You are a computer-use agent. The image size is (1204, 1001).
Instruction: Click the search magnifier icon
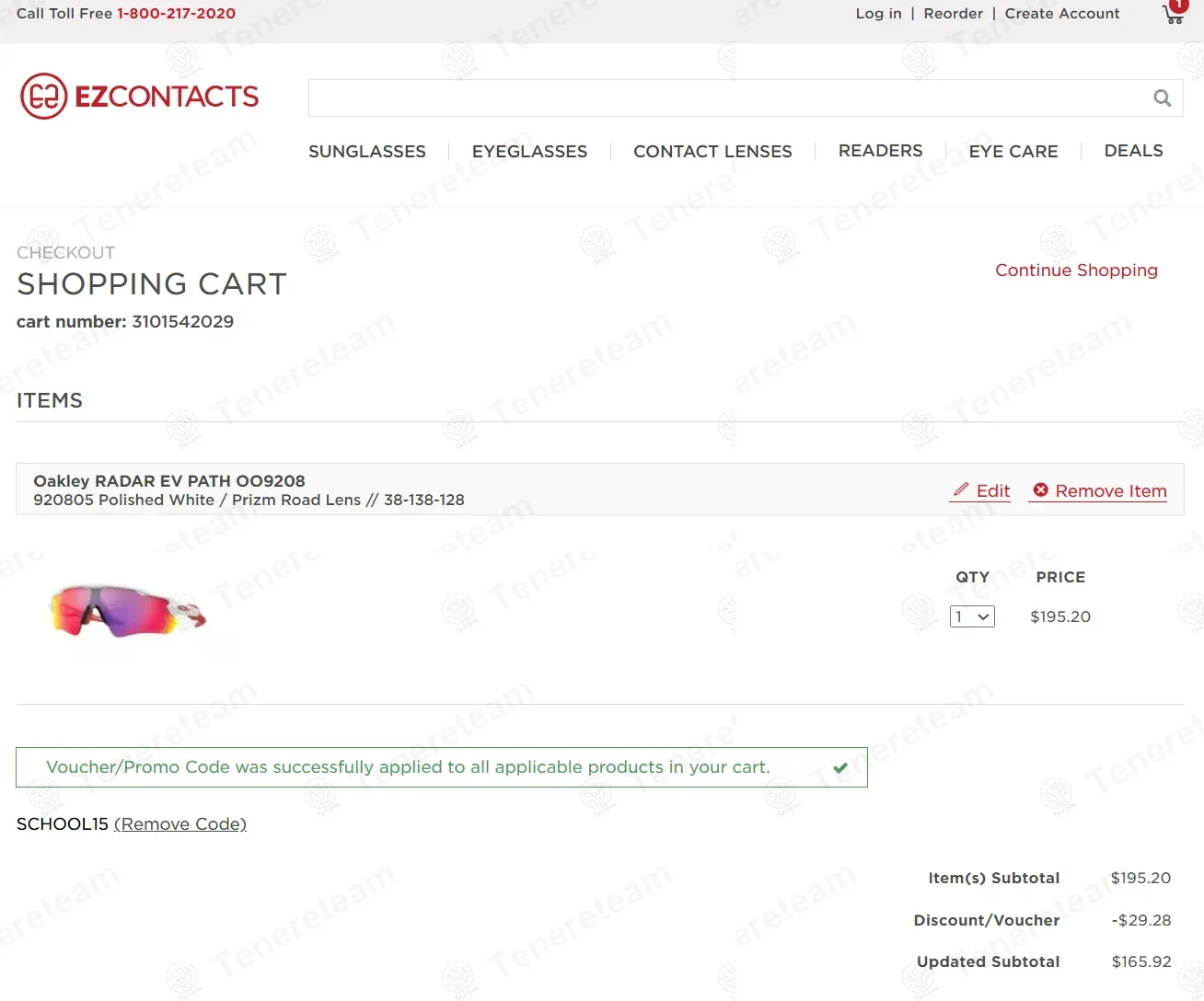tap(1163, 98)
